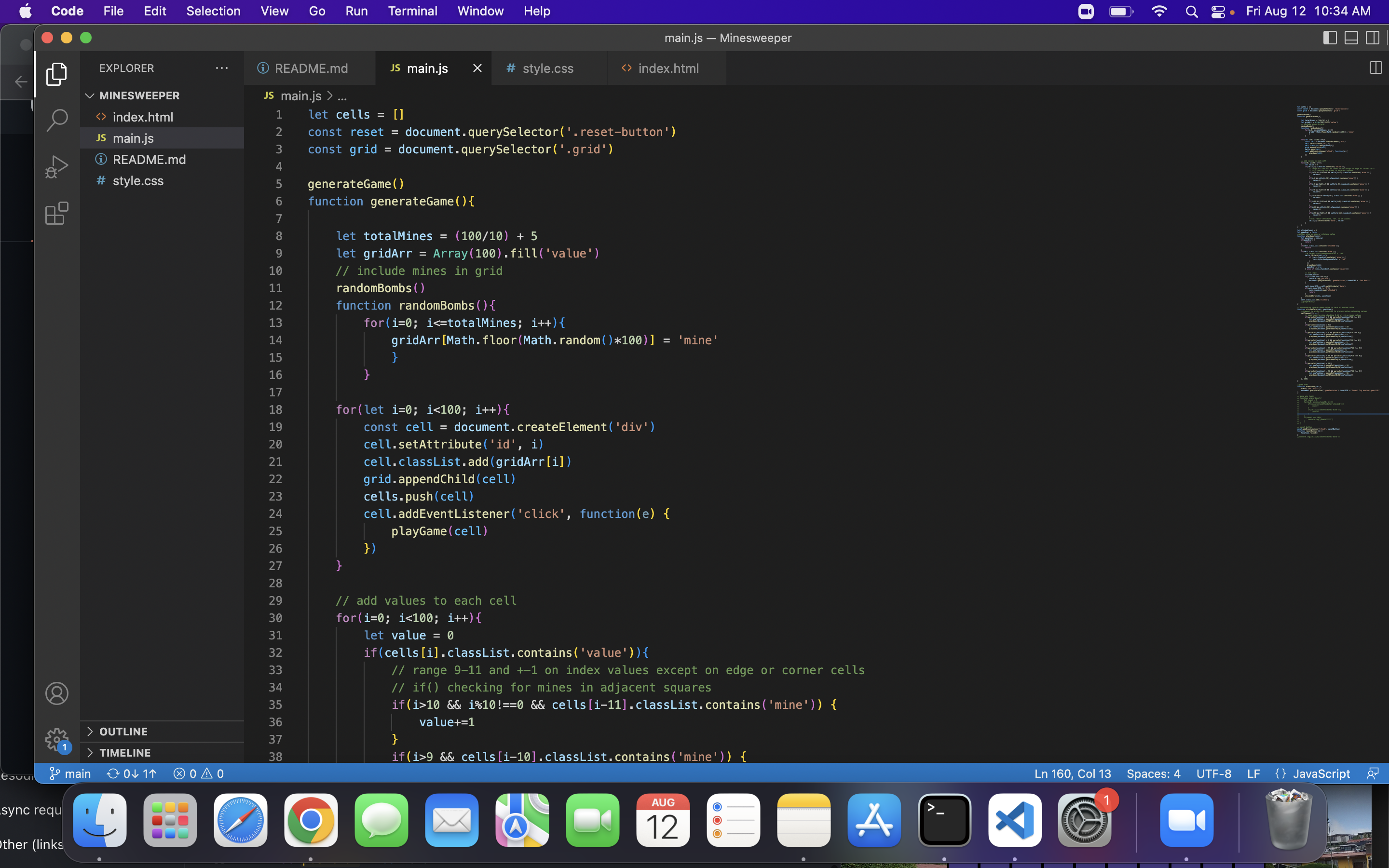Open style.css in the explorer
This screenshot has width=1389, height=868.
(x=162, y=180)
